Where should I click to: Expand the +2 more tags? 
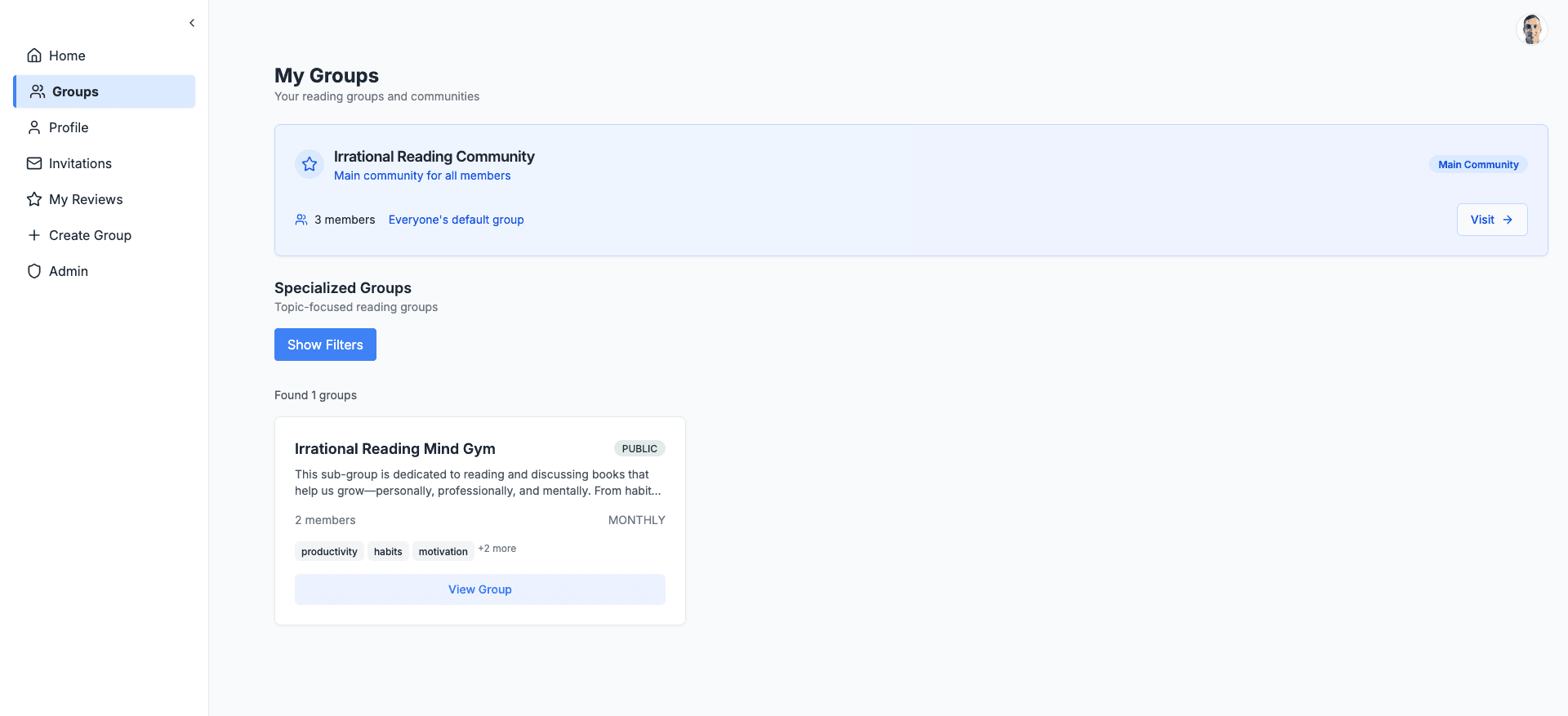click(497, 549)
